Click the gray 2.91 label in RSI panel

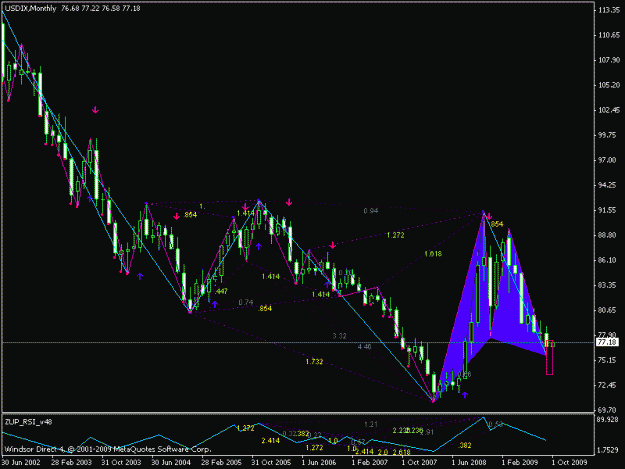[426, 432]
